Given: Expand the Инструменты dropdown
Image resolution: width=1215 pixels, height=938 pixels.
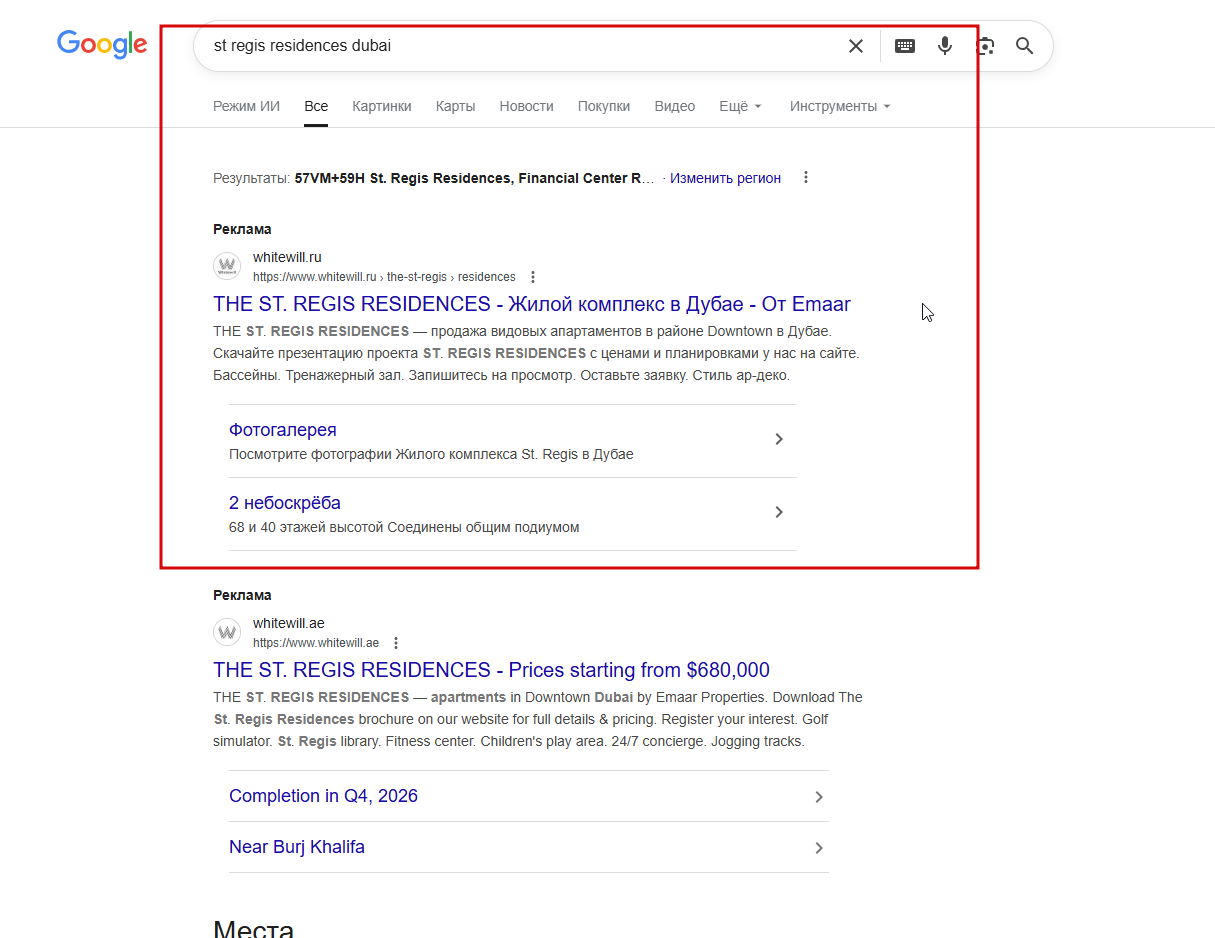Looking at the screenshot, I should [x=840, y=106].
